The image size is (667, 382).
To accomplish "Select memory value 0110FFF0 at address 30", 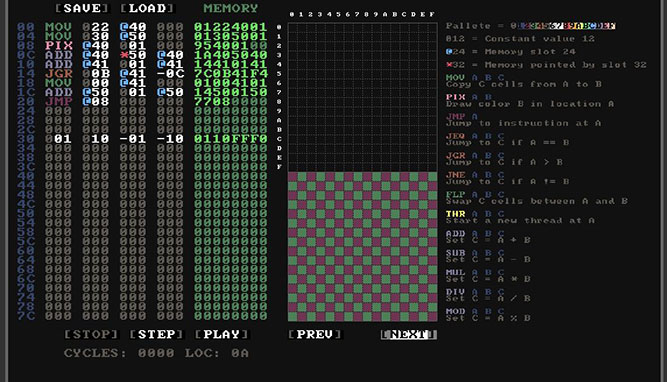I will [231, 139].
